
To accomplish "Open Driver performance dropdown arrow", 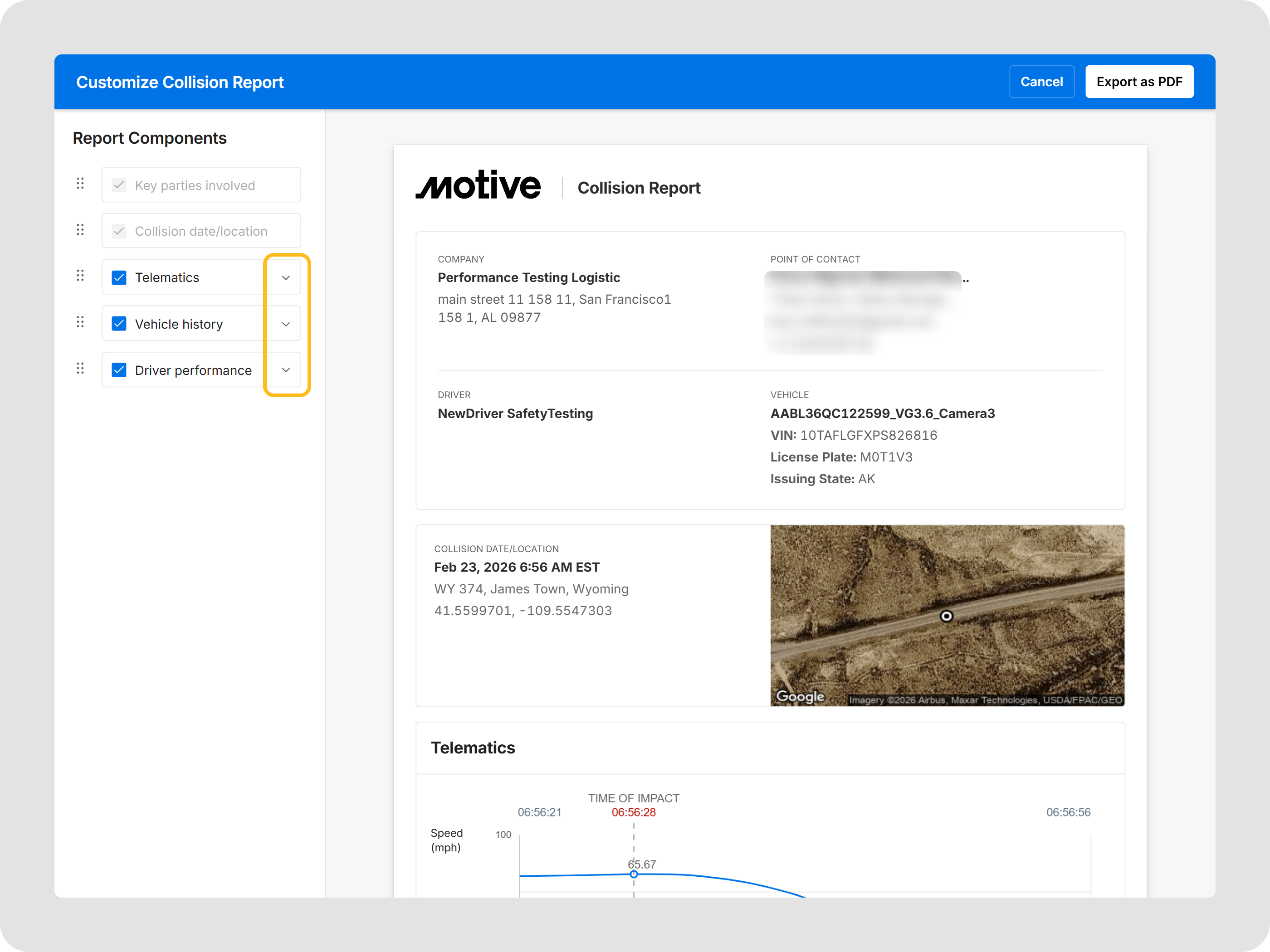I will click(x=286, y=370).
